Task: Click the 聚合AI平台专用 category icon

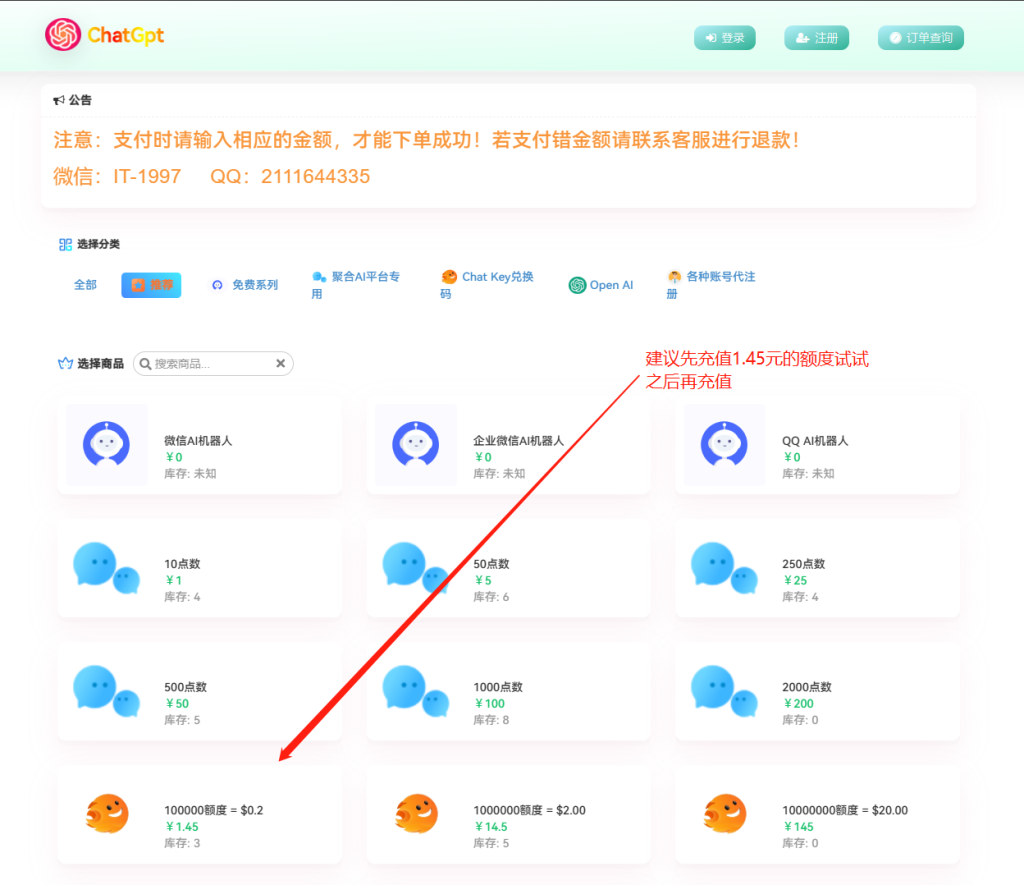Action: point(318,278)
